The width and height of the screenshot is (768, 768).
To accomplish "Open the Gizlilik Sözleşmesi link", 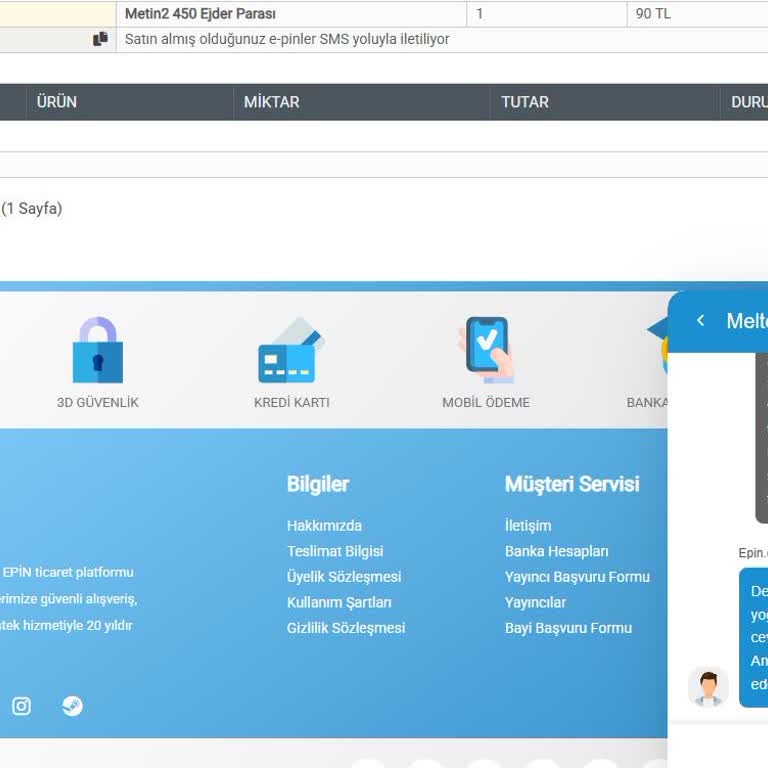I will point(346,628).
